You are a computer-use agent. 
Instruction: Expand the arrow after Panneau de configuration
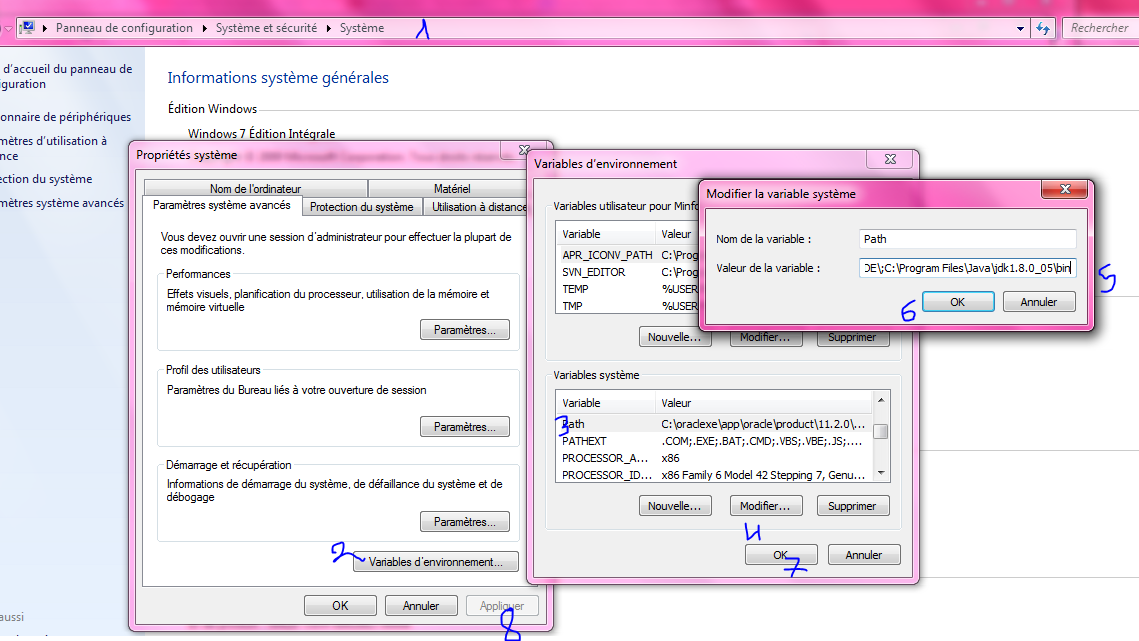pyautogui.click(x=204, y=28)
